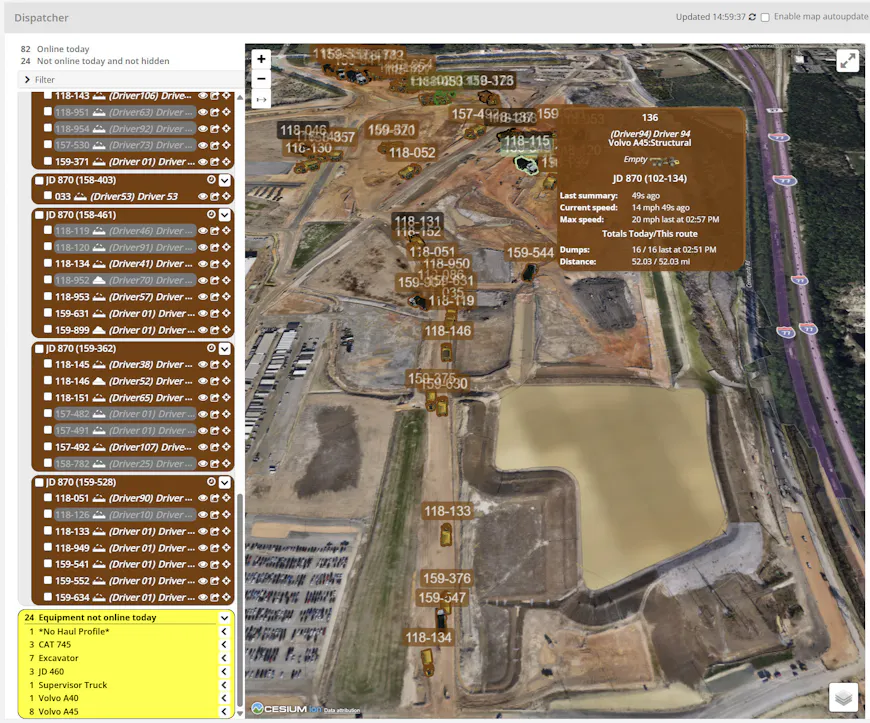870x723 pixels.
Task: Open reassign icon for truck 118-953
Action: (215, 297)
